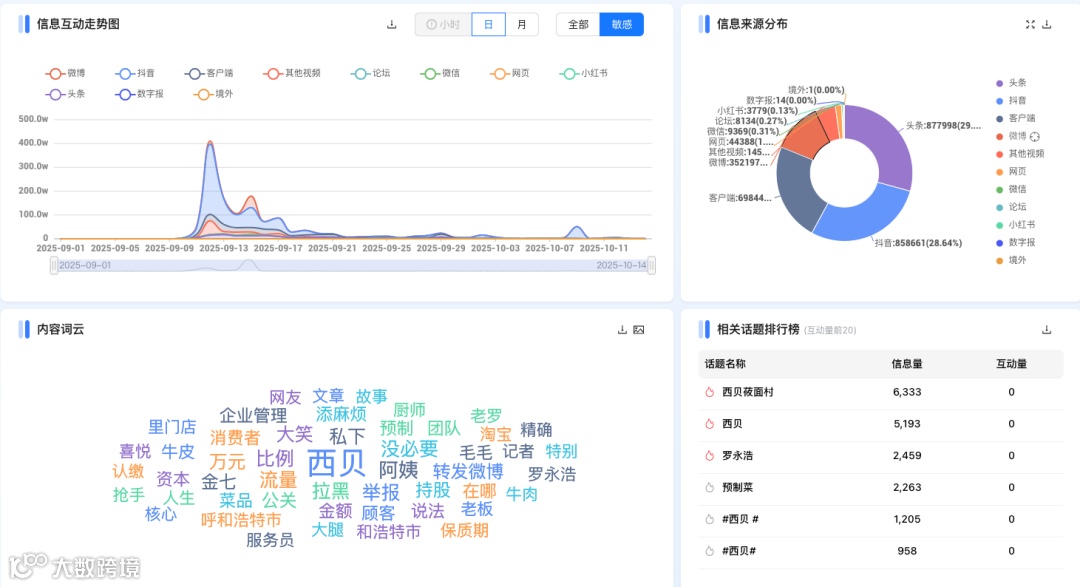
Task: Click the flame icon beside 西贝莜面村
Action: point(709,392)
